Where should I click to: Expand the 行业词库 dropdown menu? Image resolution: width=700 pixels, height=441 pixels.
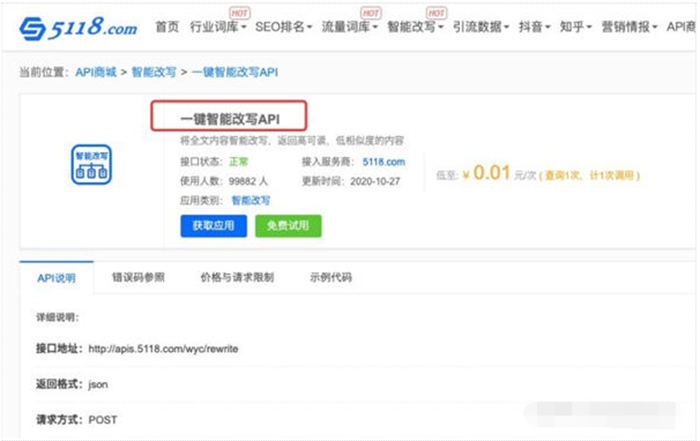[x=218, y=27]
